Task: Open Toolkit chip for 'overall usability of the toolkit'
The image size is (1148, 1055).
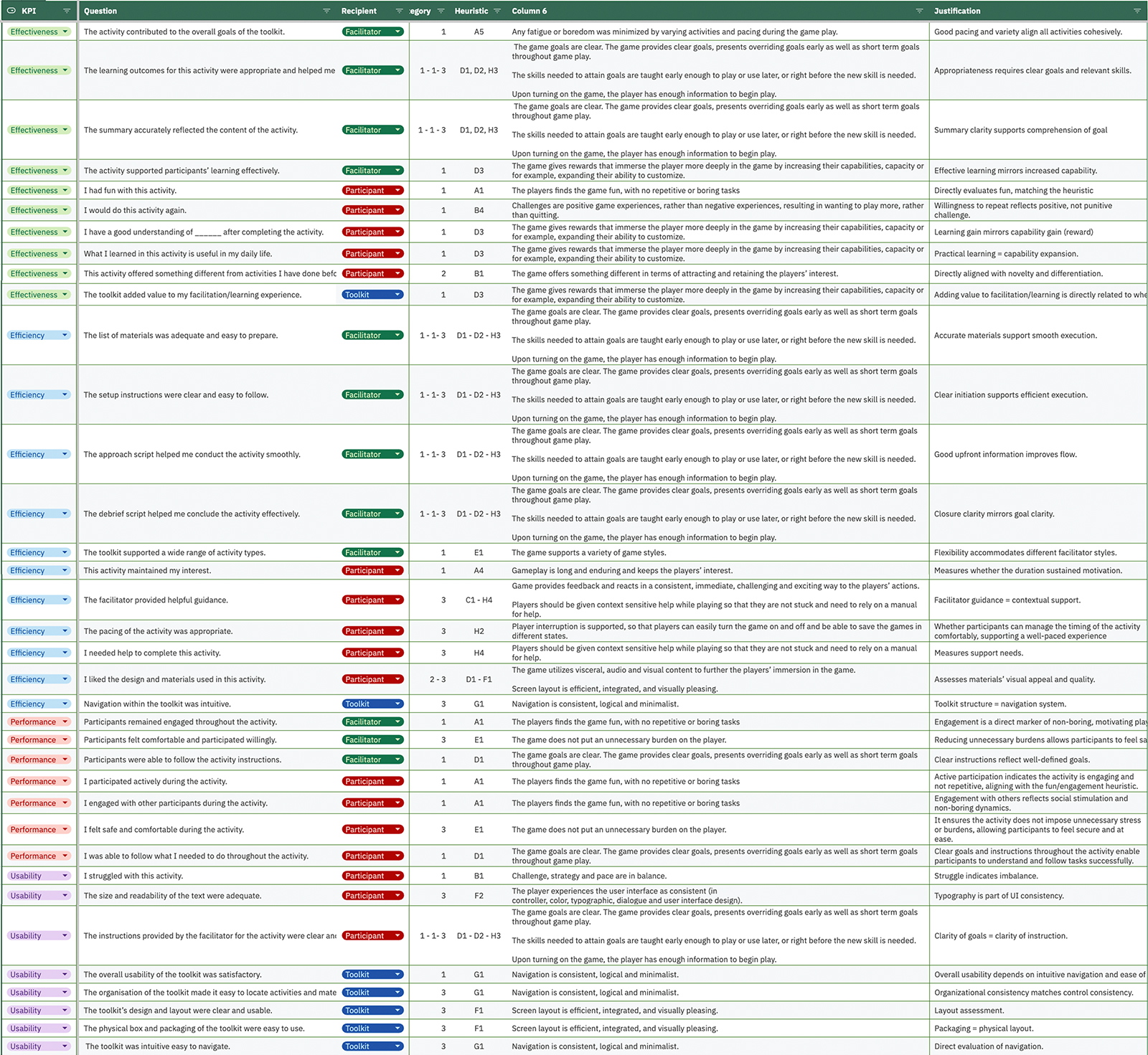Action: (372, 975)
